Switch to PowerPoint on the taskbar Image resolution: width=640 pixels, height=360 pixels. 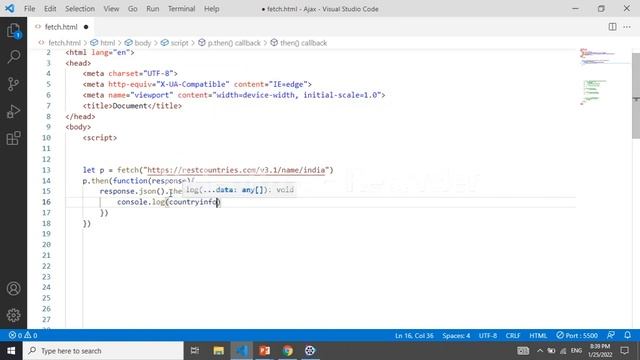[264, 351]
